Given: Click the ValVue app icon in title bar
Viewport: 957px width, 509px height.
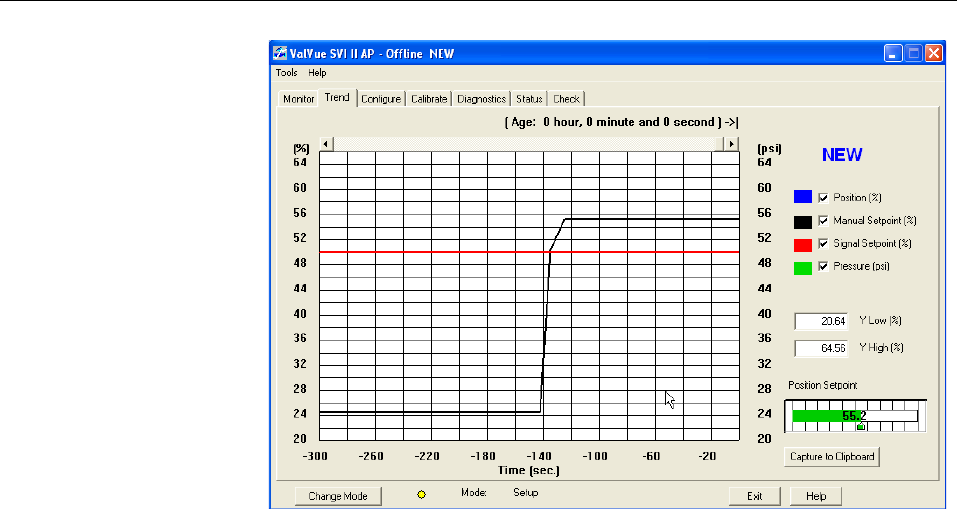Looking at the screenshot, I should click(280, 53).
